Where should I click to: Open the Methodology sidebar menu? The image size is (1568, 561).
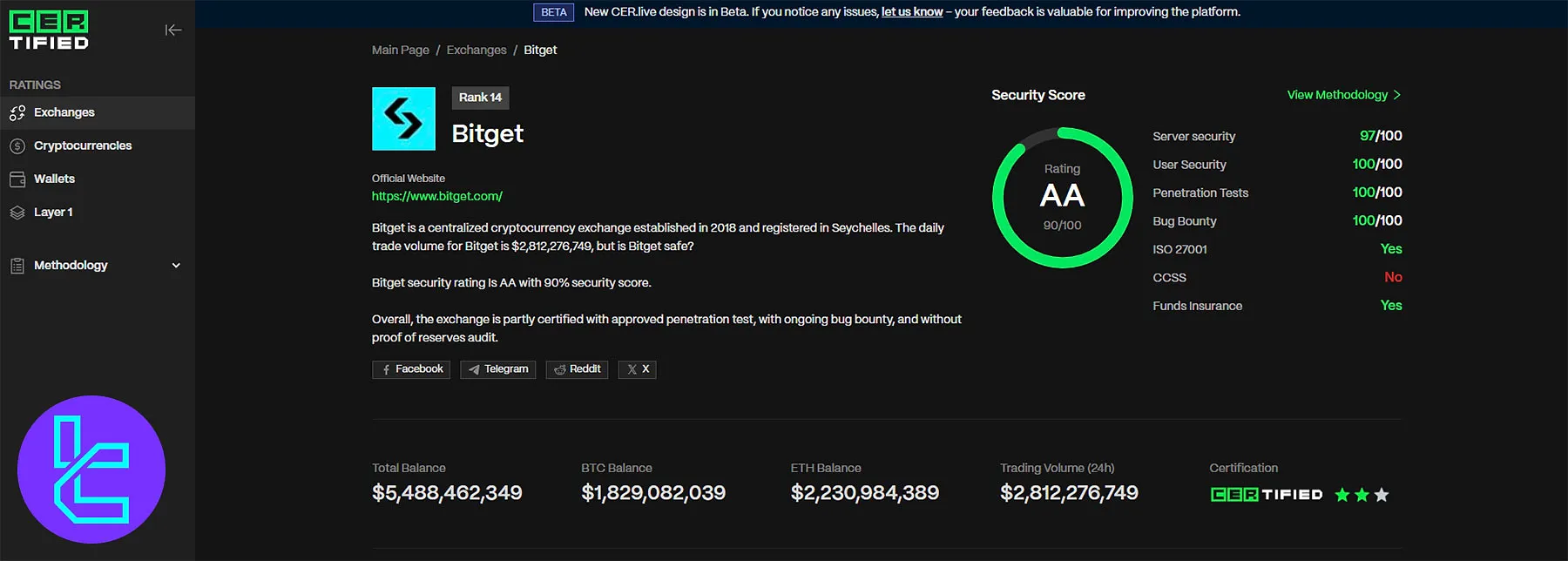coord(98,266)
